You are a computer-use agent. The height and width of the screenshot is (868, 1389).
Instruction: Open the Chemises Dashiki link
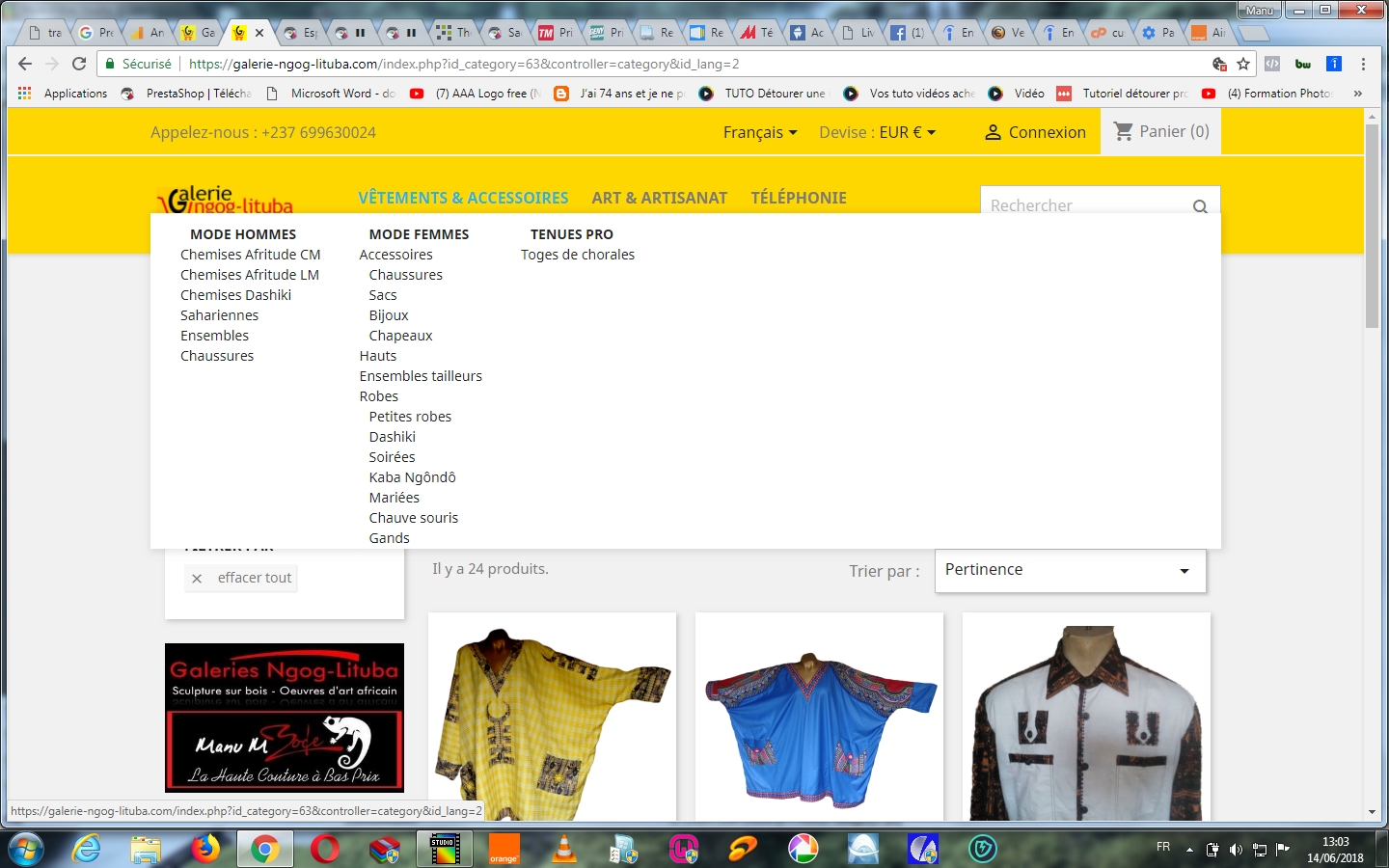coord(235,295)
